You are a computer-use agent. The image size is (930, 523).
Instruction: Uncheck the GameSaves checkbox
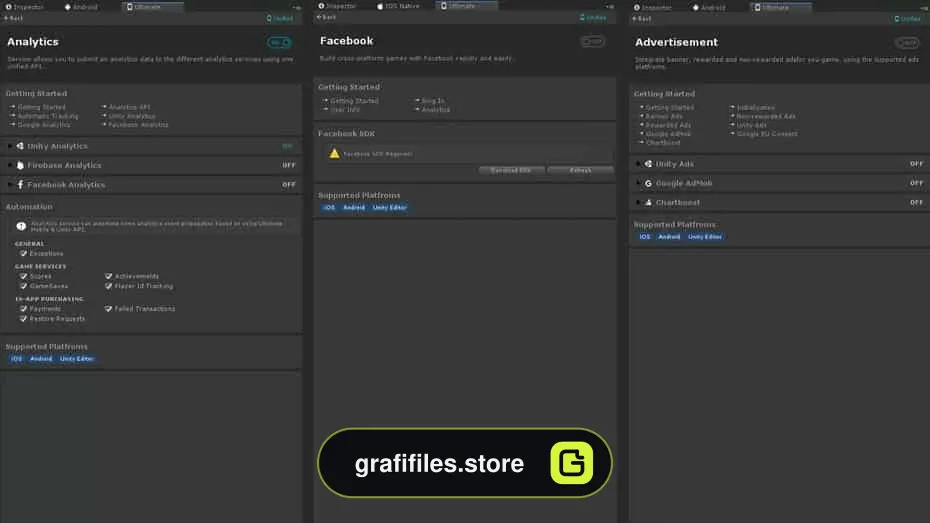[23, 286]
